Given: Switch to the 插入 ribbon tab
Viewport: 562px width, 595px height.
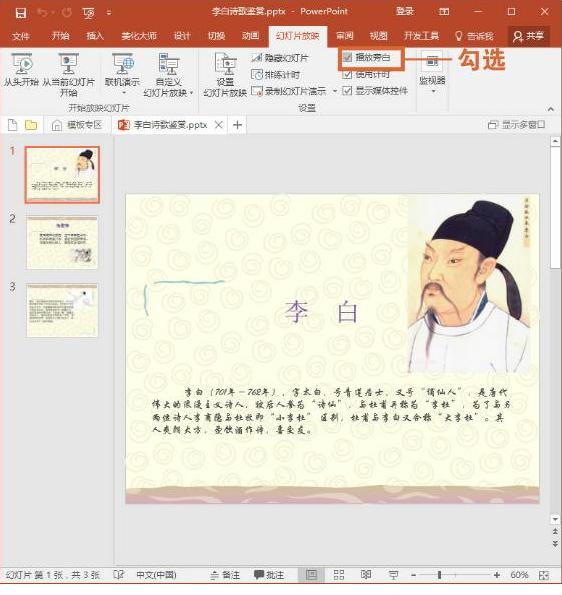Looking at the screenshot, I should click(95, 36).
